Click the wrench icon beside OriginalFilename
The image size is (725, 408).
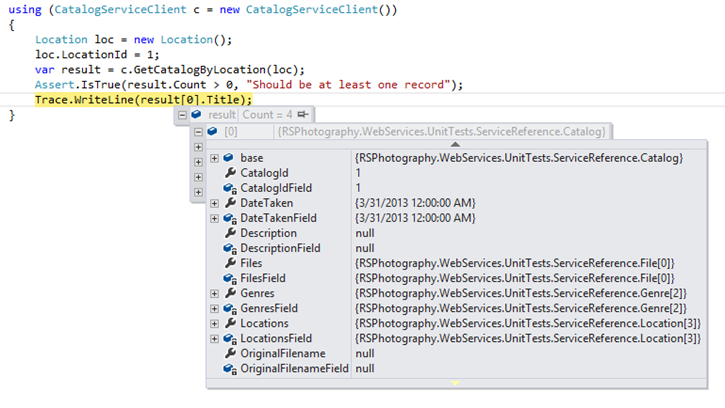(x=229, y=353)
